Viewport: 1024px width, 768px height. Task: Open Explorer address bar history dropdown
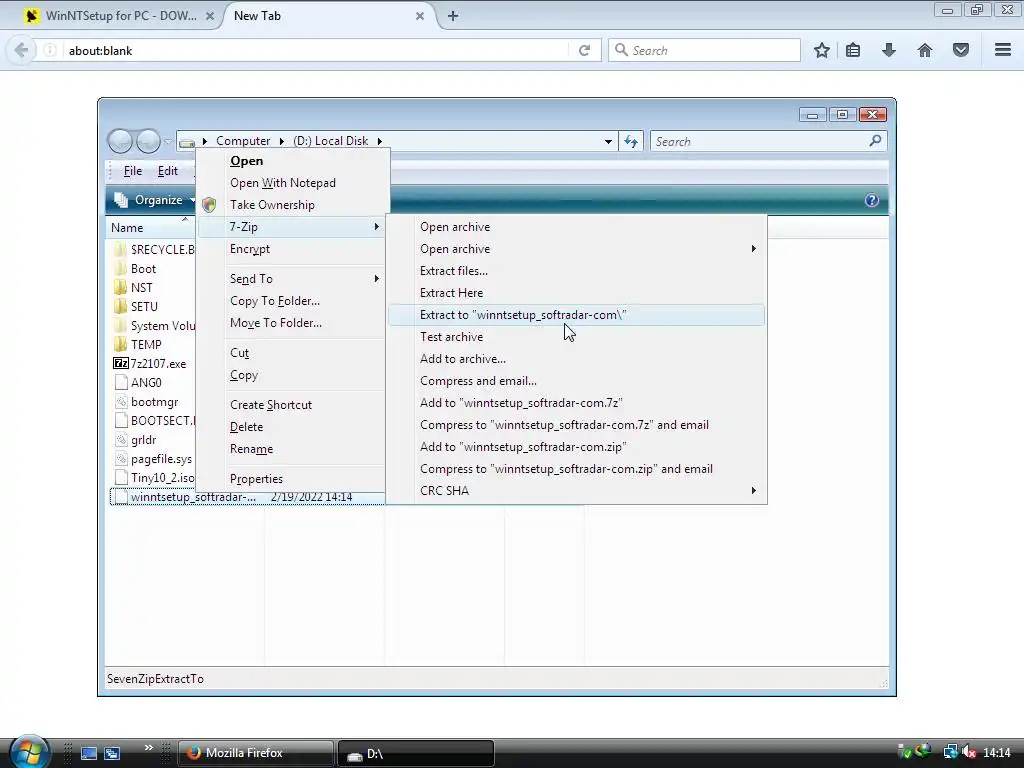tap(608, 141)
